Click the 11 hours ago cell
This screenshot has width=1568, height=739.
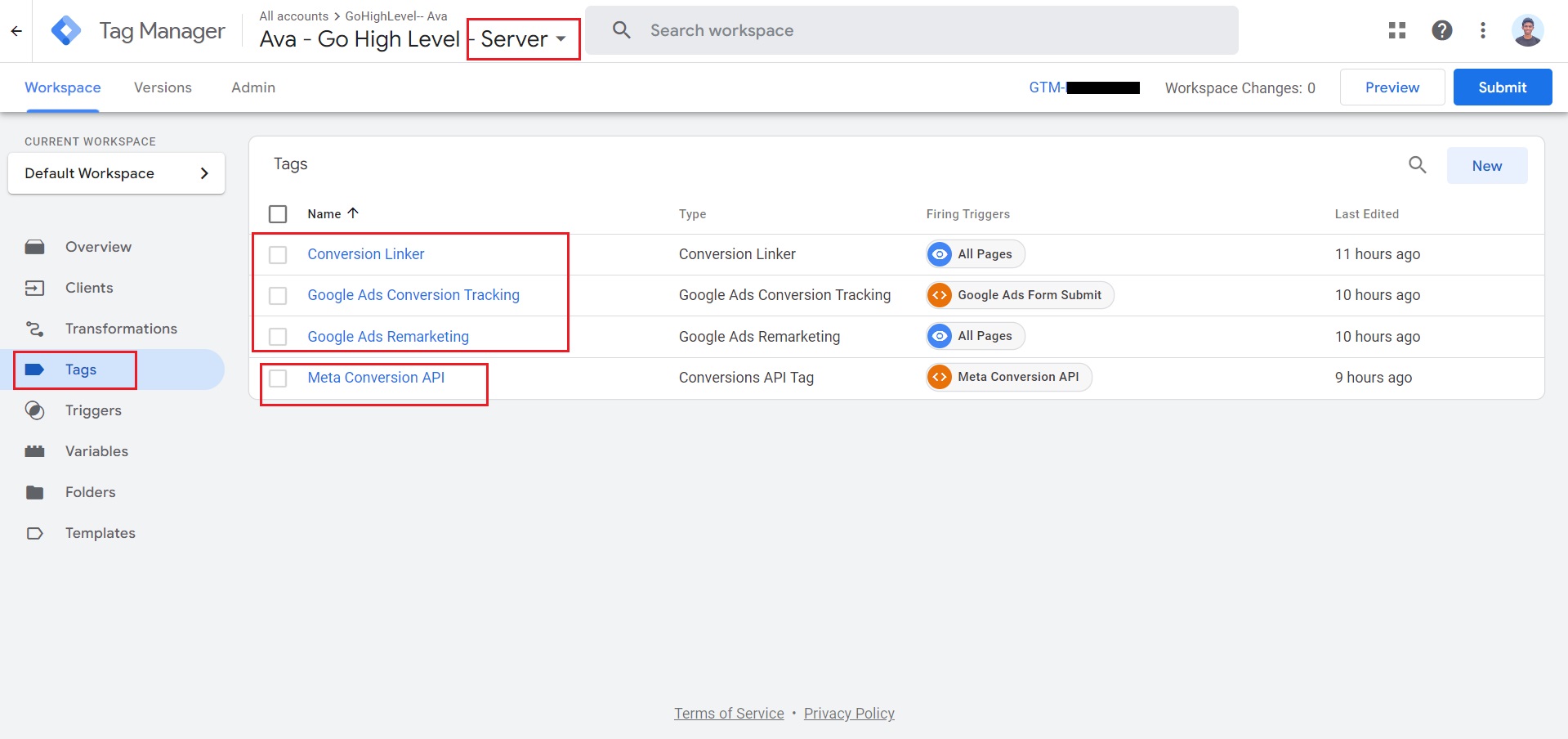(x=1378, y=254)
